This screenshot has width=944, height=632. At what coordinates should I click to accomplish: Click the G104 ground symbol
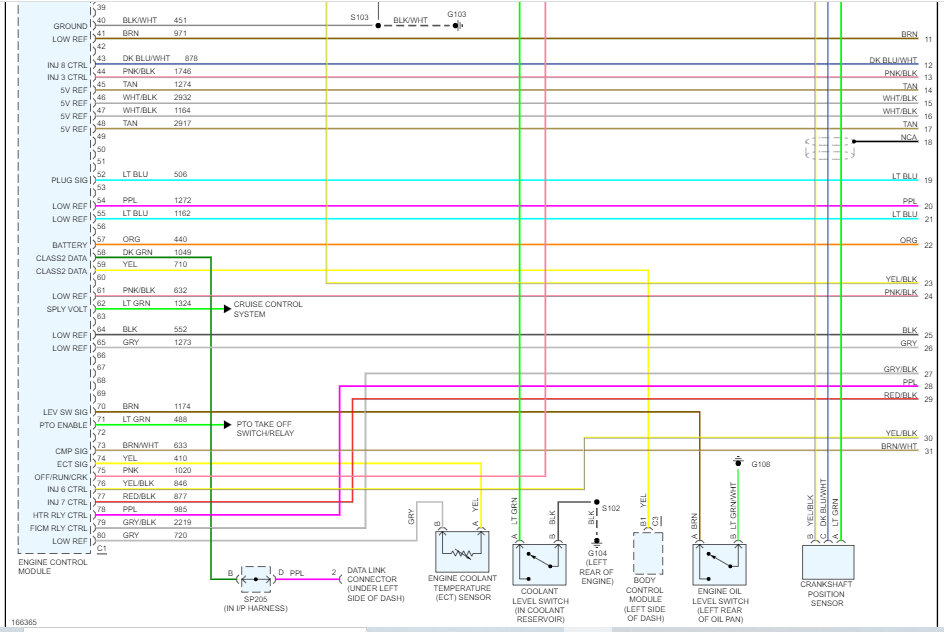tap(597, 542)
